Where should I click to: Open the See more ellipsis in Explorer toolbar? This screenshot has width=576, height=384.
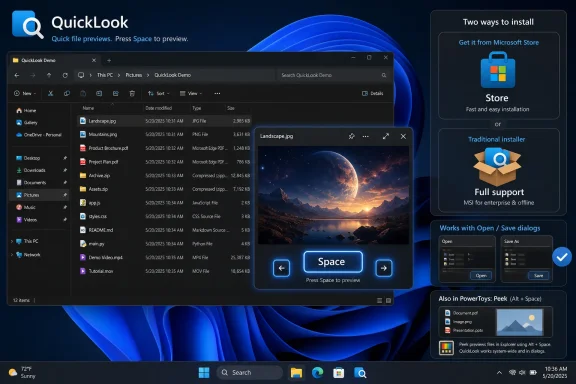[x=217, y=93]
